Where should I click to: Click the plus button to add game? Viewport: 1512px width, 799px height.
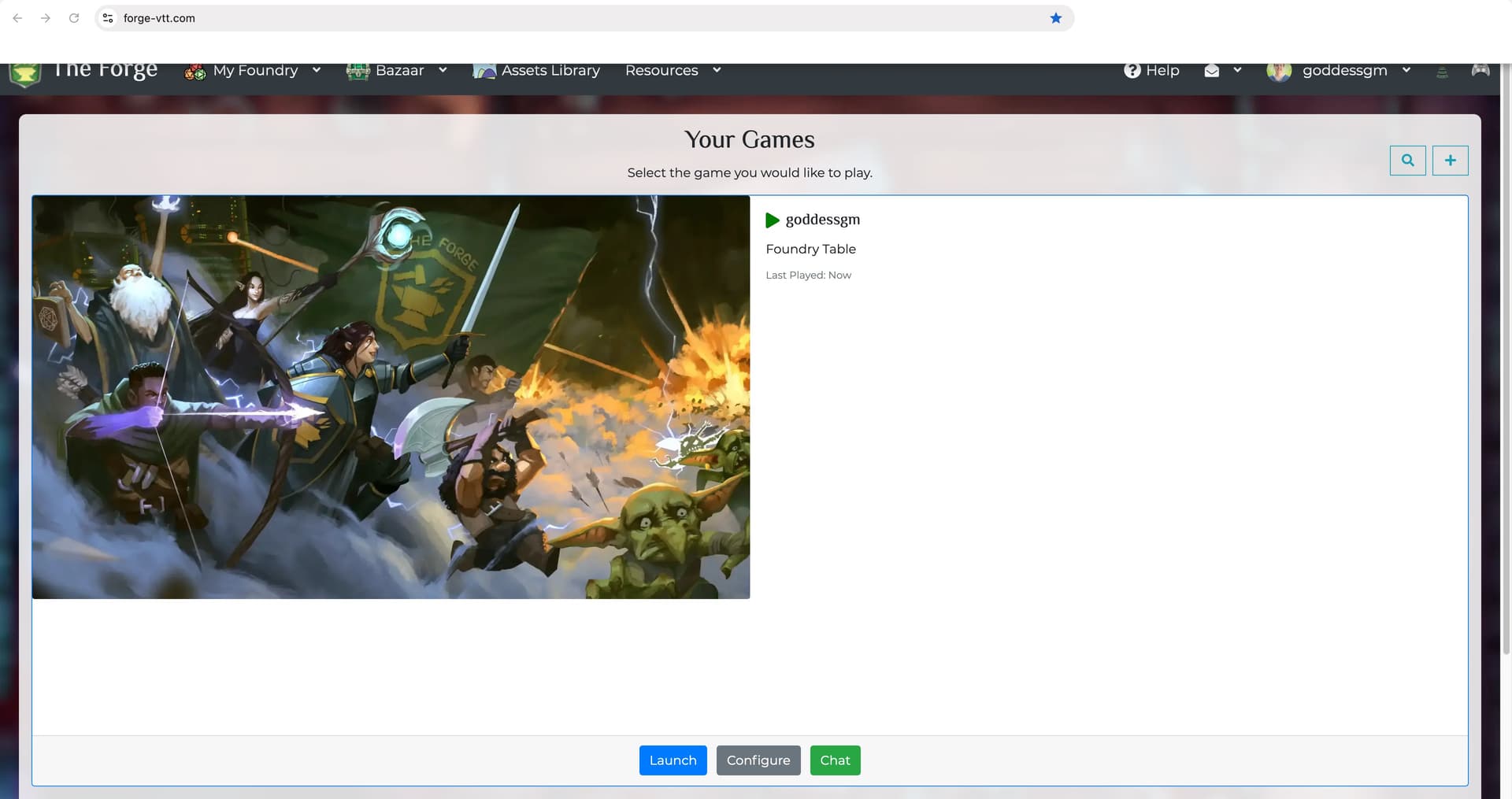[x=1450, y=161]
